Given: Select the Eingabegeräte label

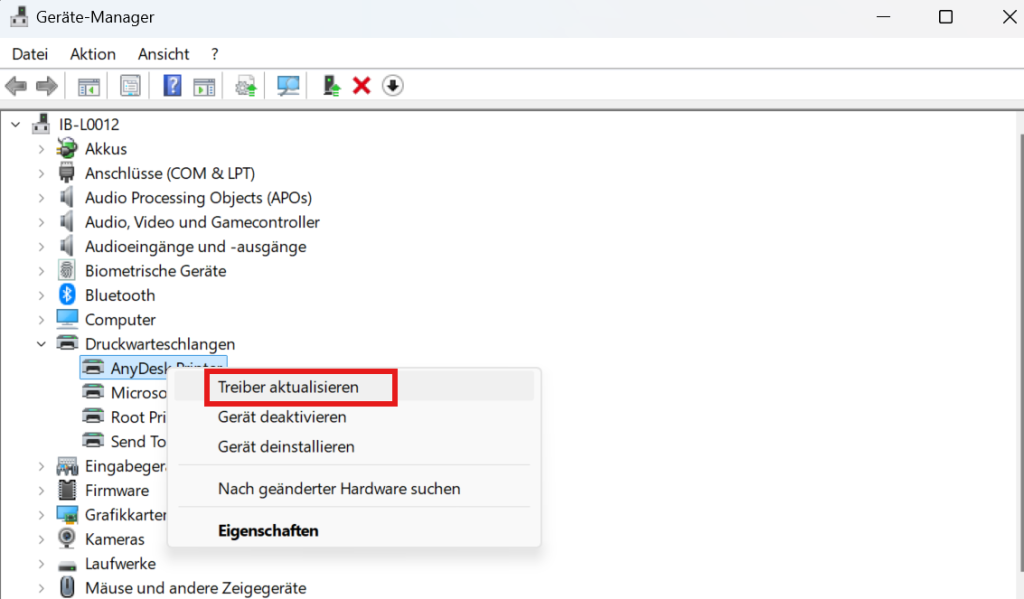Looking at the screenshot, I should coord(125,466).
